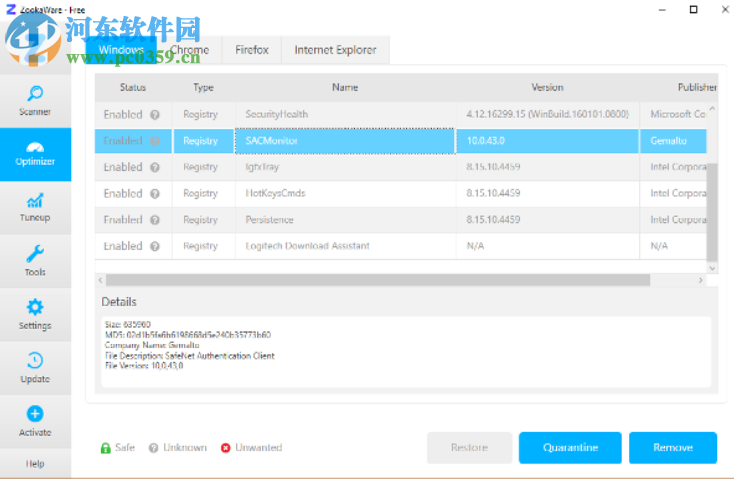
Task: Click version 4.12.16299.15 cell
Action: pos(547,114)
